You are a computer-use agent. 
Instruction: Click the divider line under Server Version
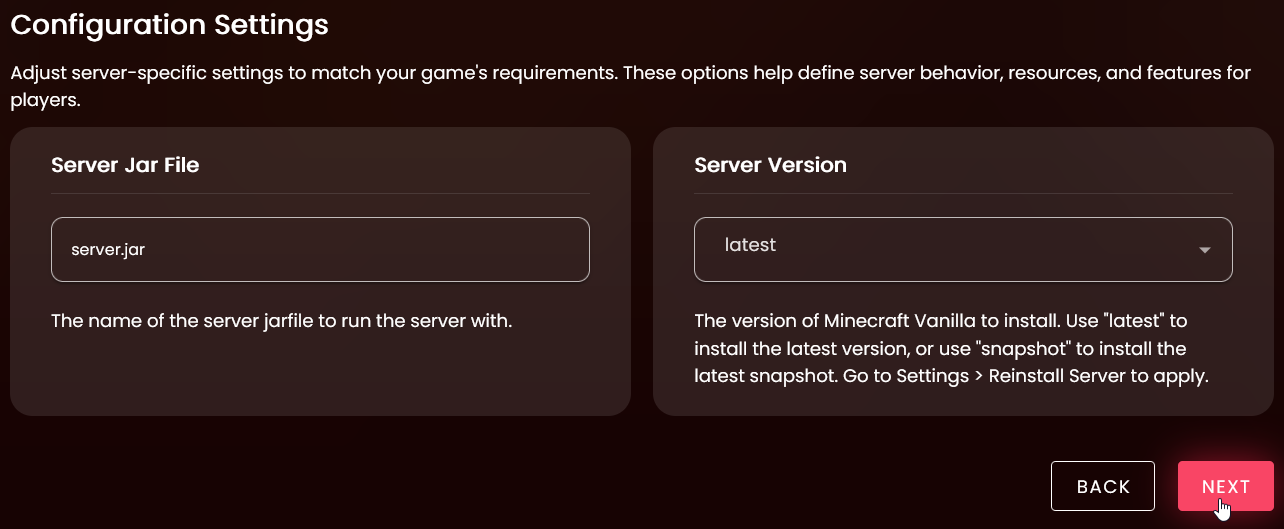[962, 193]
